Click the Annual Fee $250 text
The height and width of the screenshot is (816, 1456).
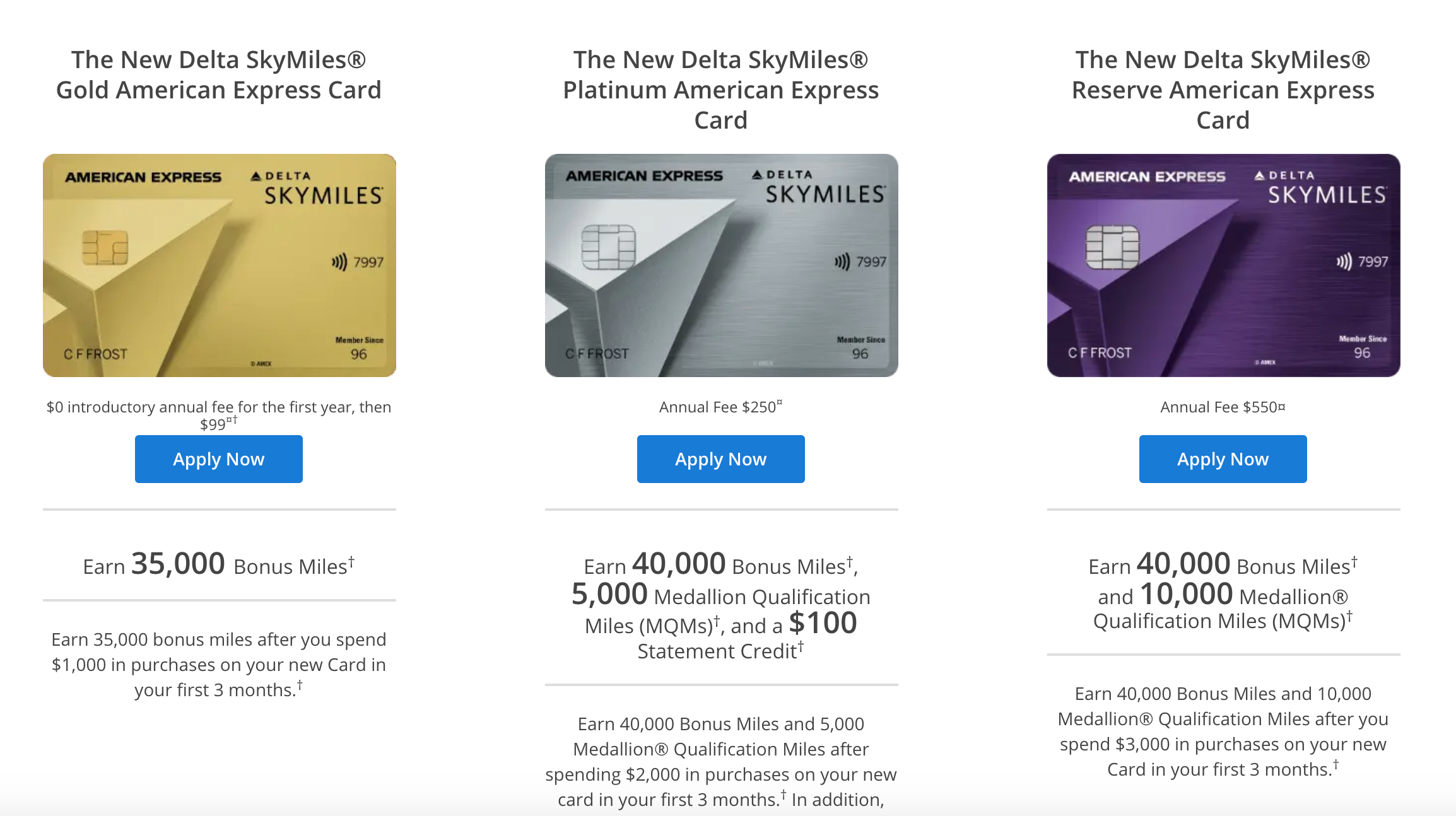click(x=720, y=407)
